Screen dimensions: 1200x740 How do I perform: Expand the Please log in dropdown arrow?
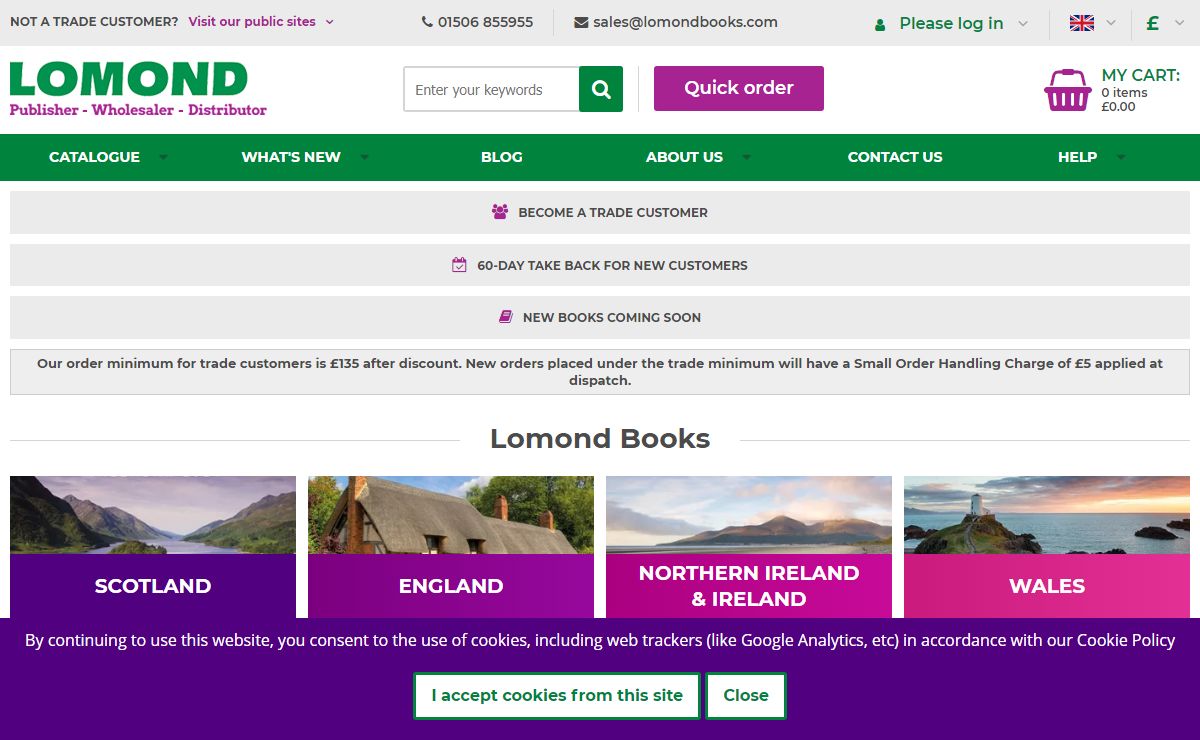[1022, 24]
